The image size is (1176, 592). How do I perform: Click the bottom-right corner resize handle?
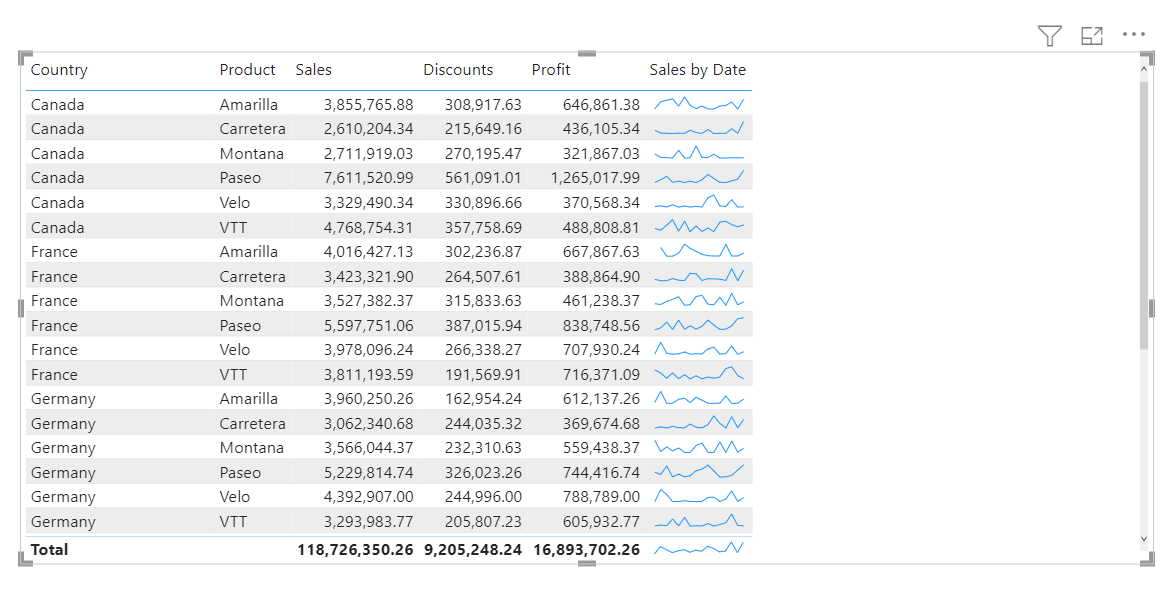pos(1147,561)
